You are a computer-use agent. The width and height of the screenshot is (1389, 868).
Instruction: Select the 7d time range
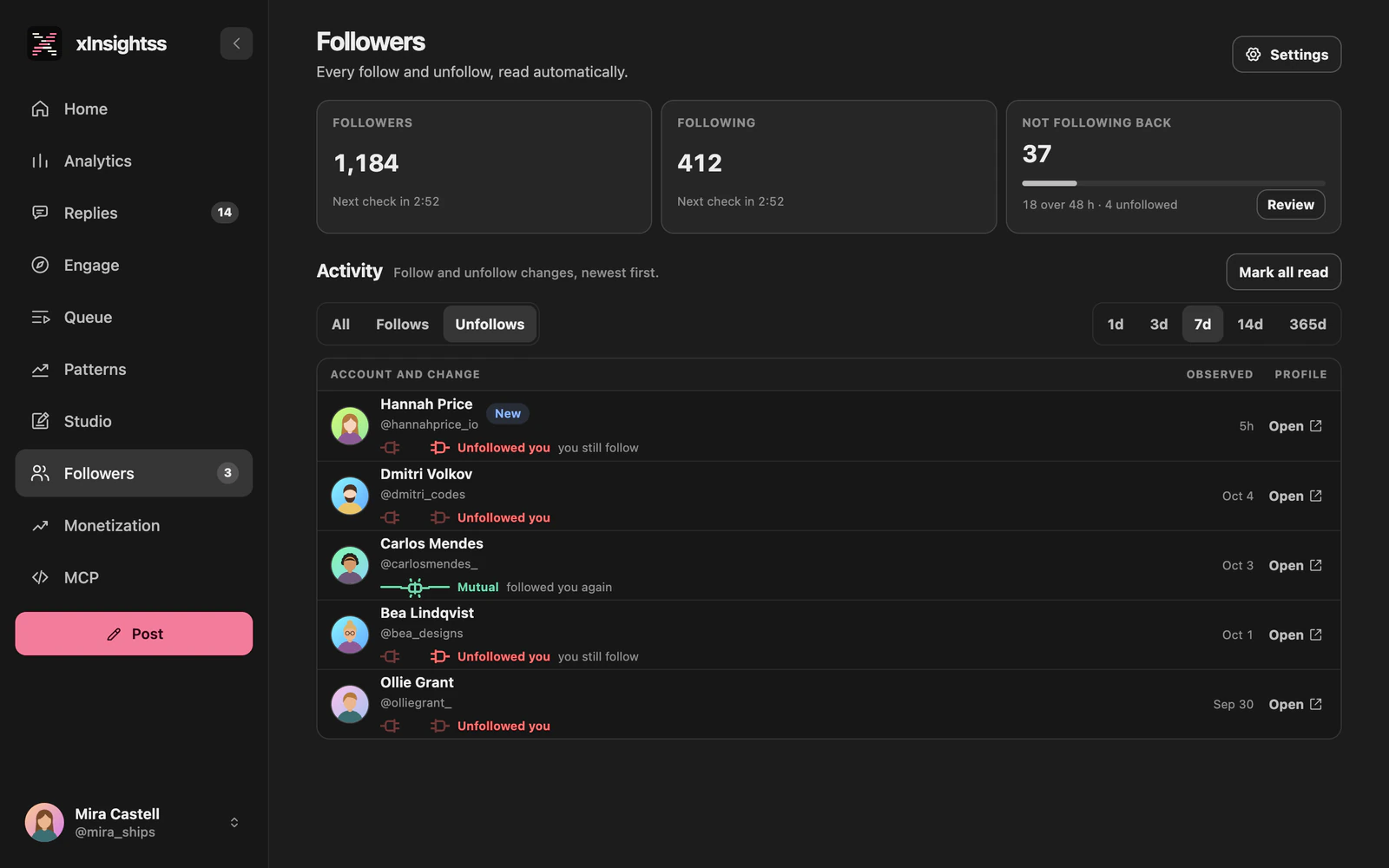click(1202, 324)
